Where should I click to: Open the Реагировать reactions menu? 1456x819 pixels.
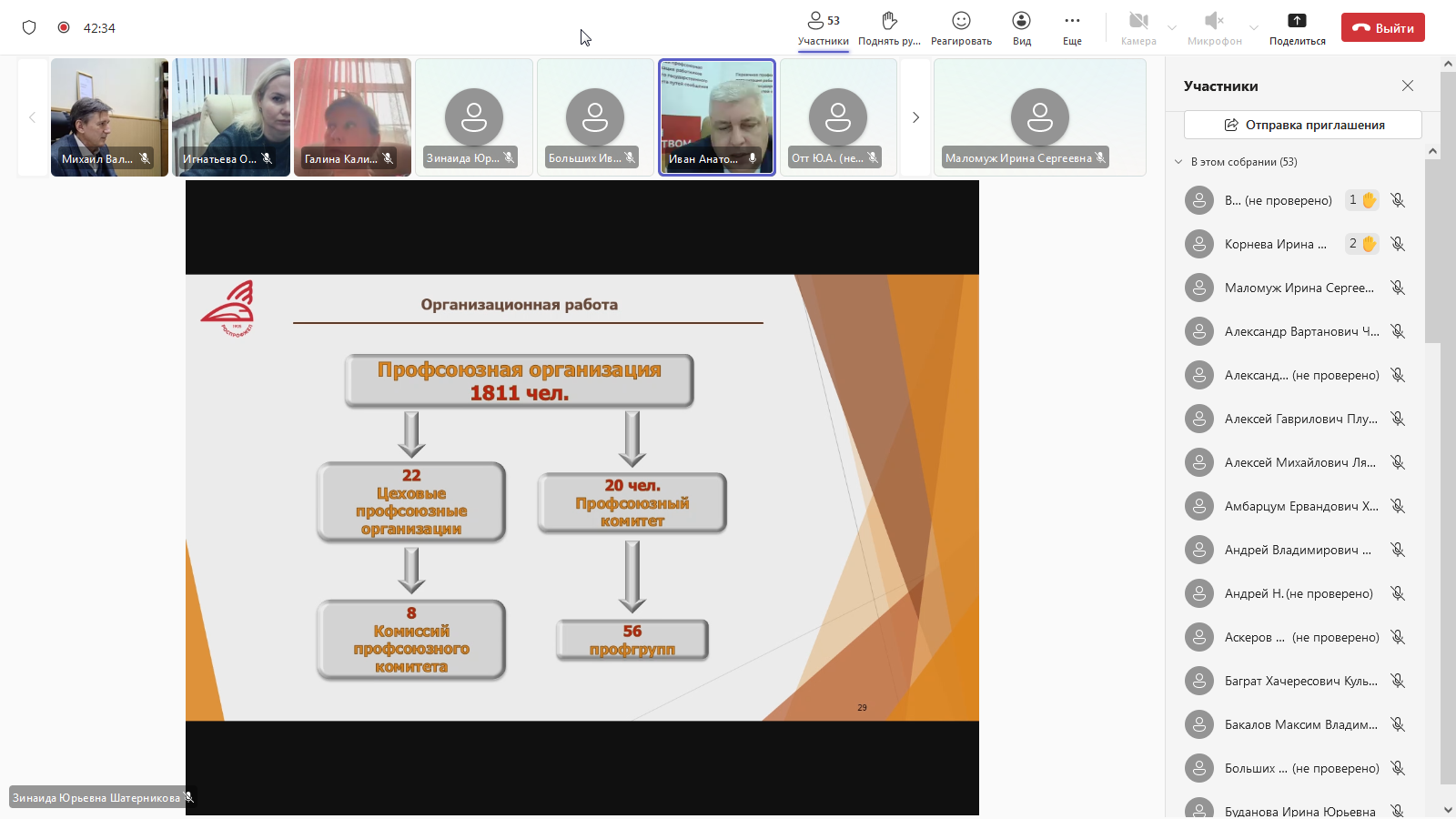(x=961, y=27)
